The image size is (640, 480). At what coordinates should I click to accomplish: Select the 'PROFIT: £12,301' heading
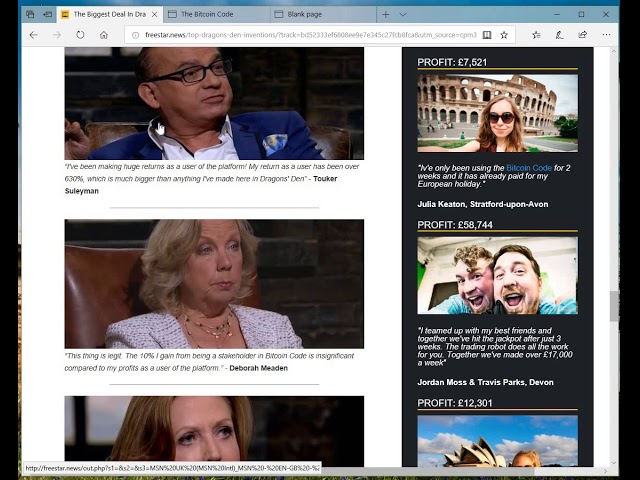pos(455,403)
